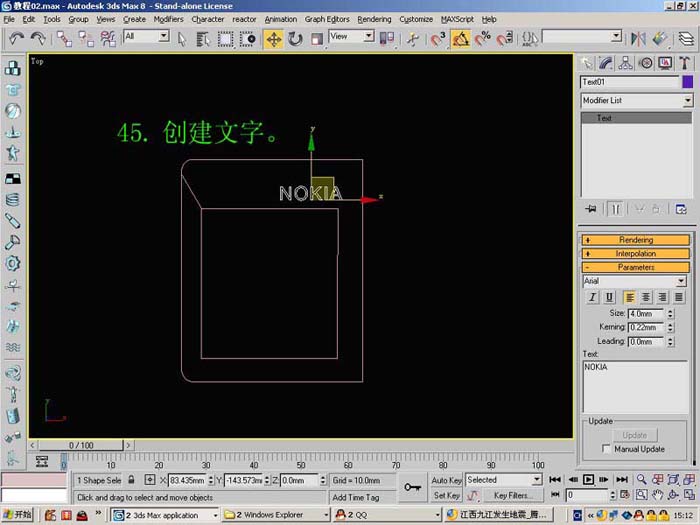This screenshot has width=700, height=525.
Task: Choose the Rectangular Selection Region tool
Action: 225,39
